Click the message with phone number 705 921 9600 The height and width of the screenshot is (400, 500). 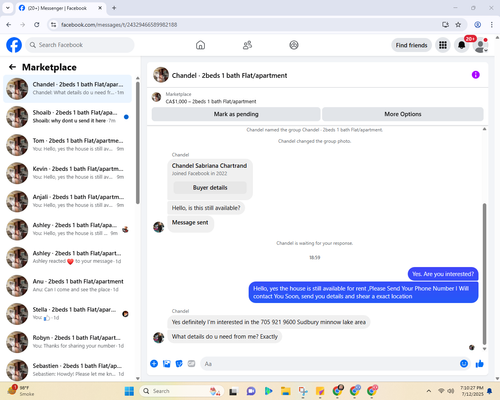[x=269, y=322]
